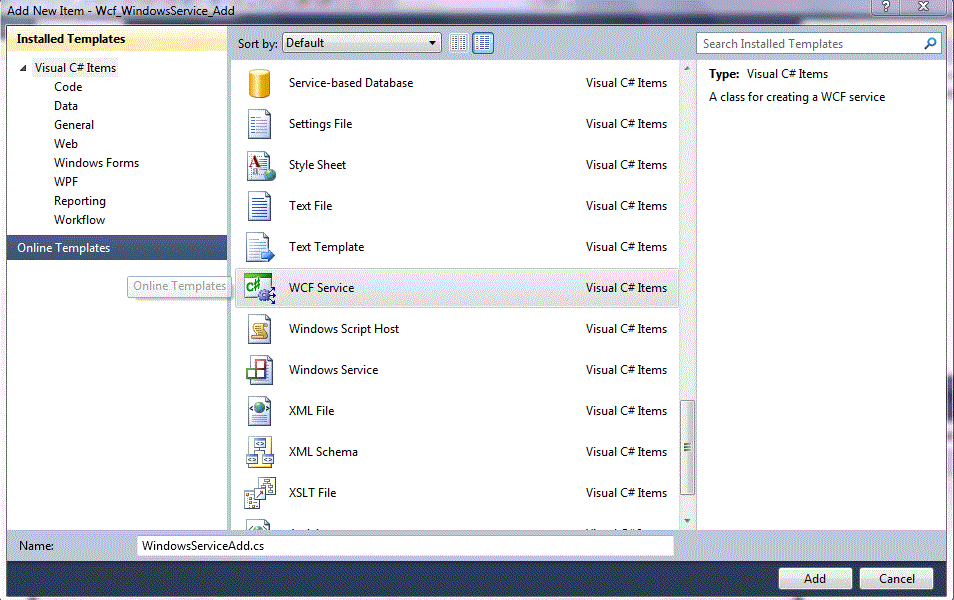Image resolution: width=954 pixels, height=600 pixels.
Task: Click the Cancel button
Action: coord(895,578)
